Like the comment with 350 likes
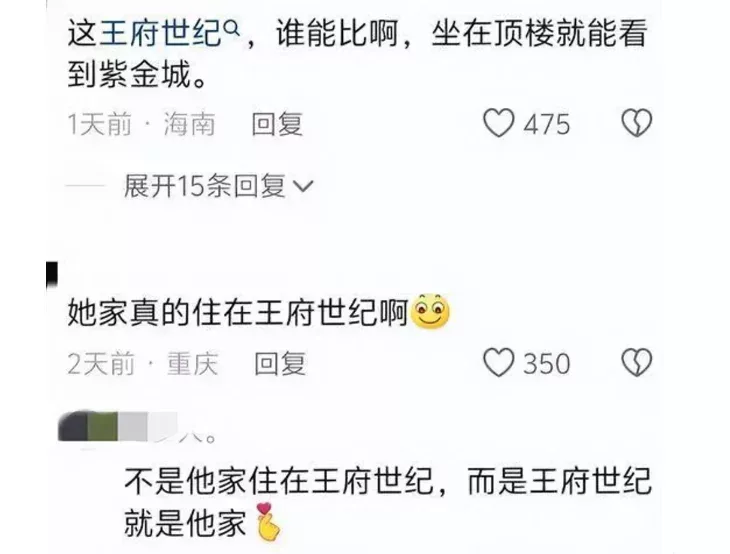The height and width of the screenshot is (554, 730). pyautogui.click(x=499, y=363)
